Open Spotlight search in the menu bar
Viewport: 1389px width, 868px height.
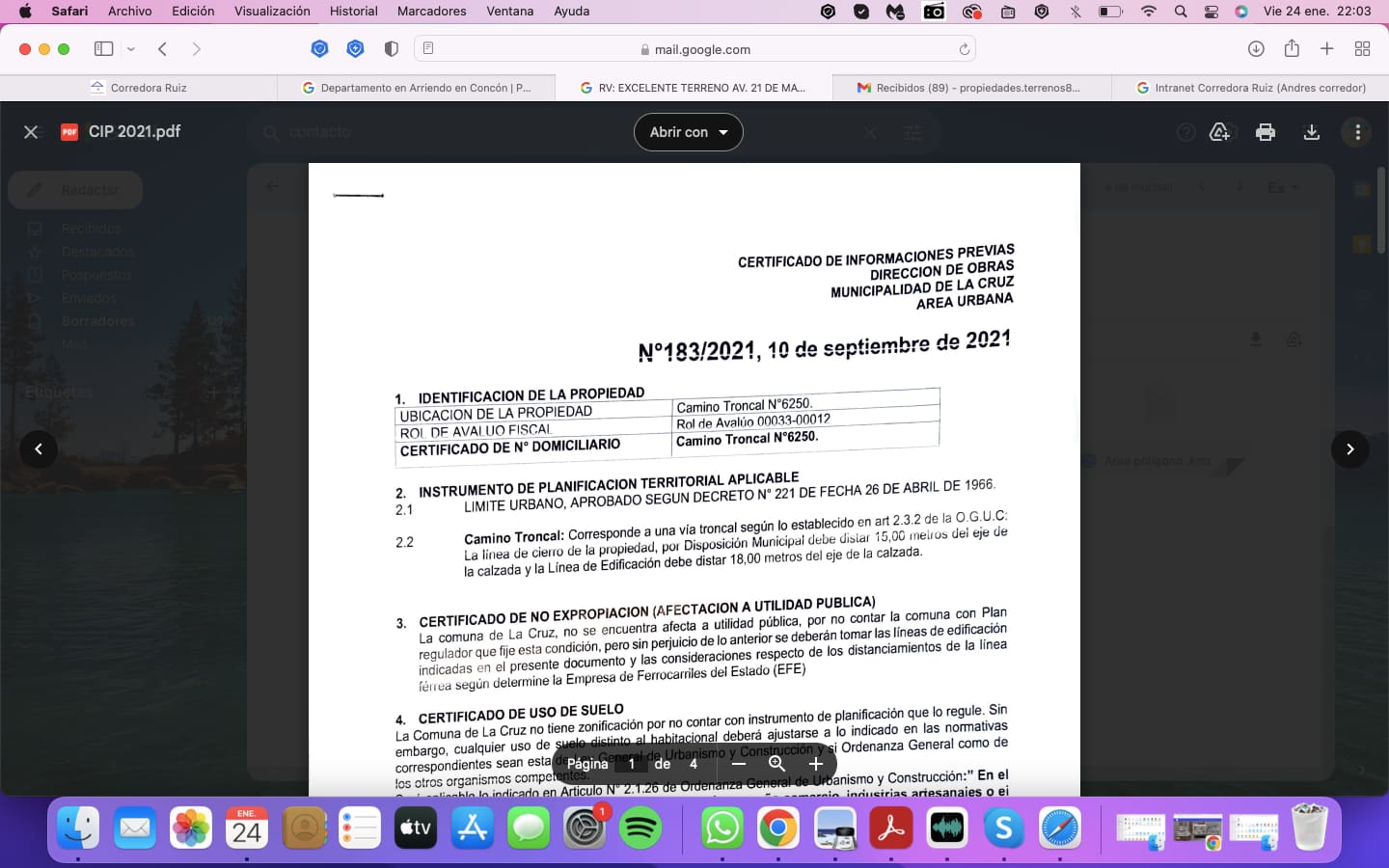[1181, 12]
